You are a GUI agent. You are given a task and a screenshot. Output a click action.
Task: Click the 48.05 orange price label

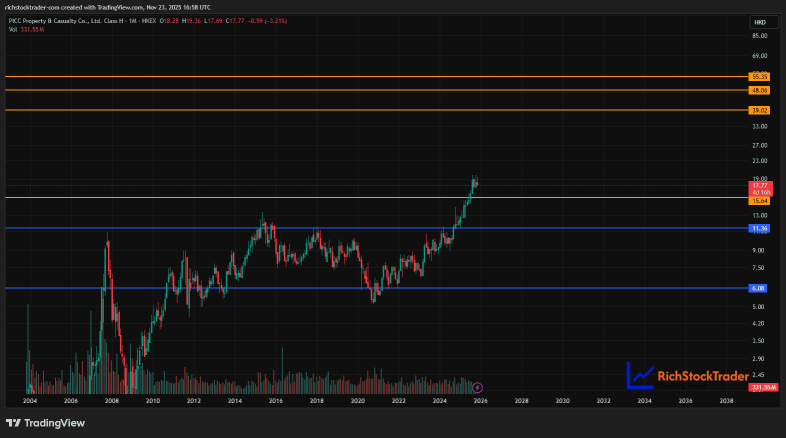click(759, 90)
